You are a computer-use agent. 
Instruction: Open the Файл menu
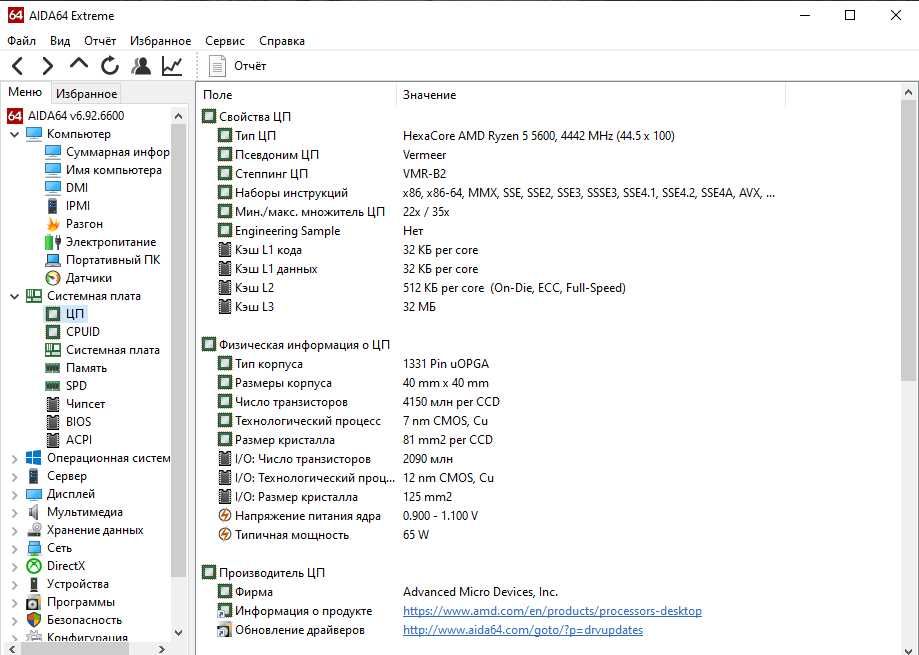[x=22, y=41]
